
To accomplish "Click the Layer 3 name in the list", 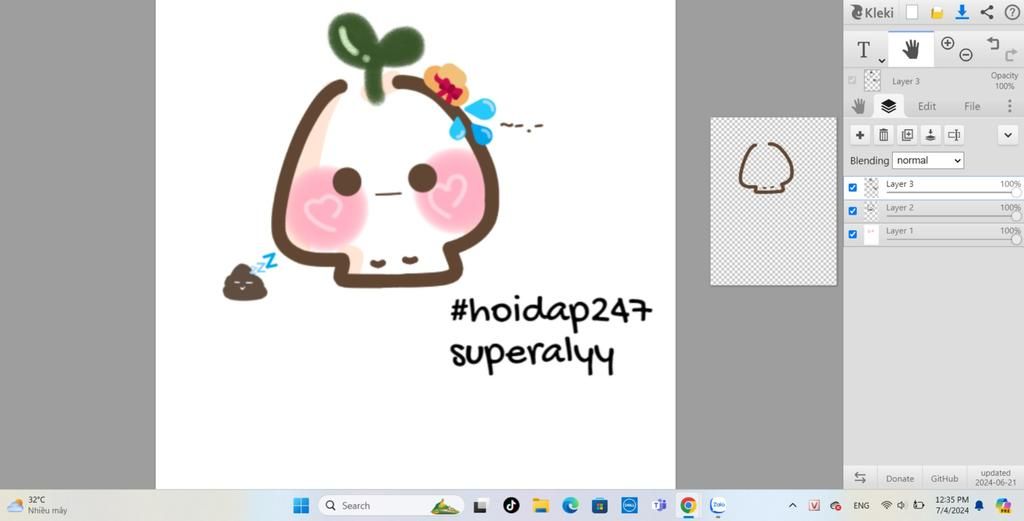I will pyautogui.click(x=899, y=184).
